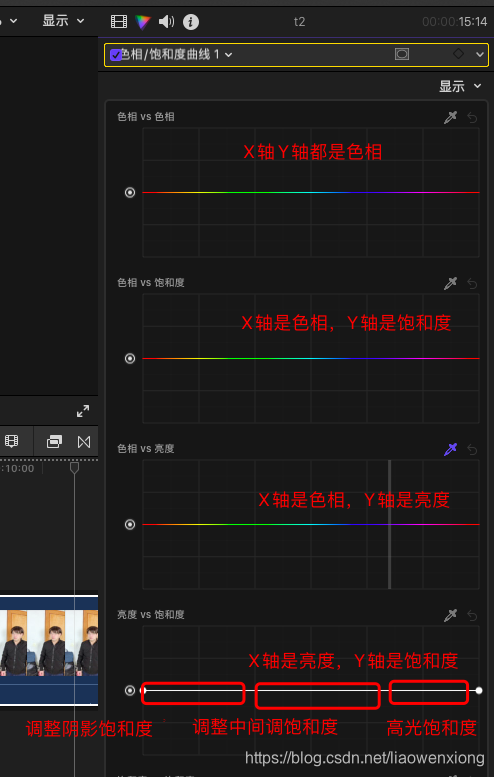Deactivate the purple 色相 vs 亮度 eyedropper
The image size is (494, 777).
(450, 449)
